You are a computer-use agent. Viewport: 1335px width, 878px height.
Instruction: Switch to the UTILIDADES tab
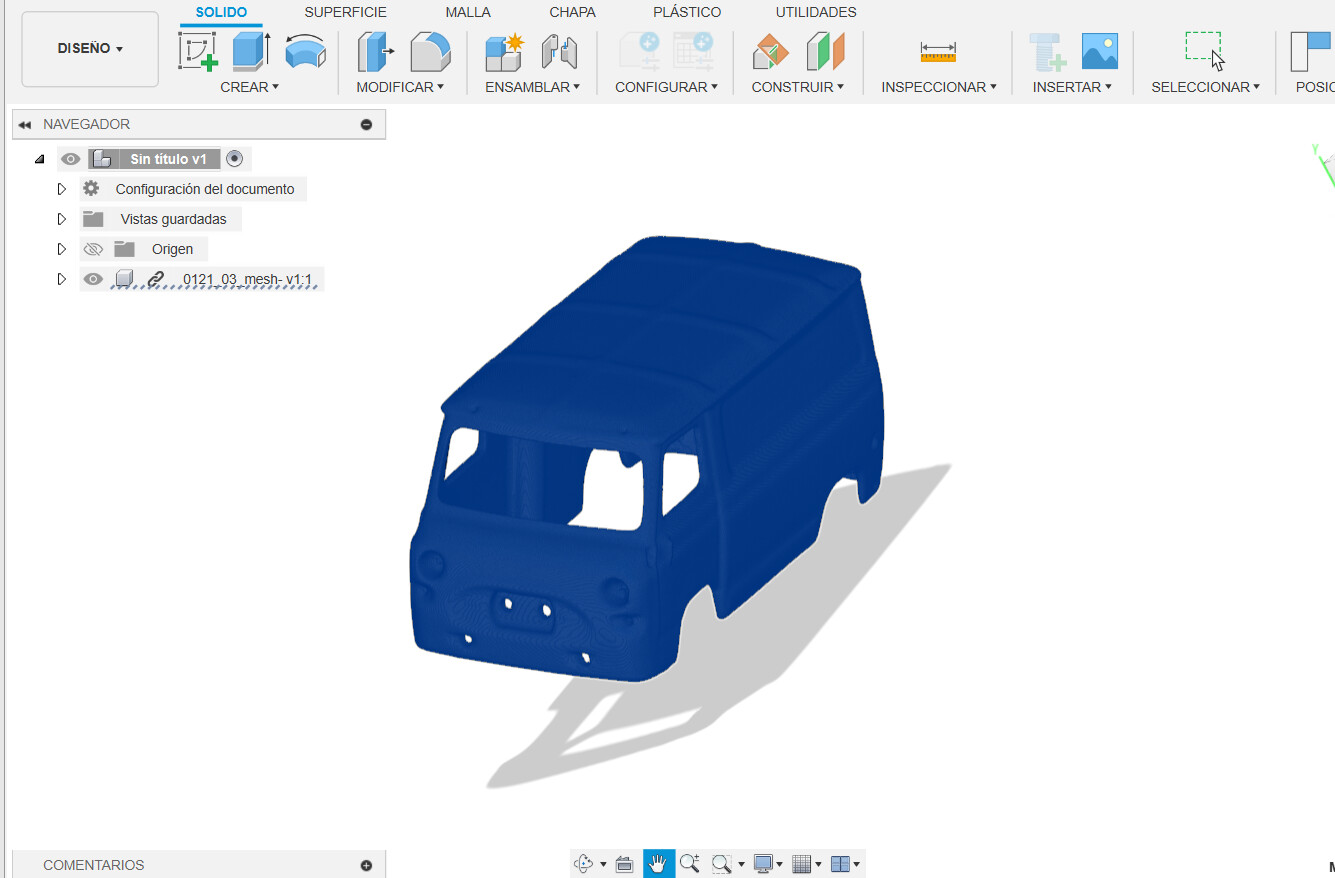[x=816, y=12]
